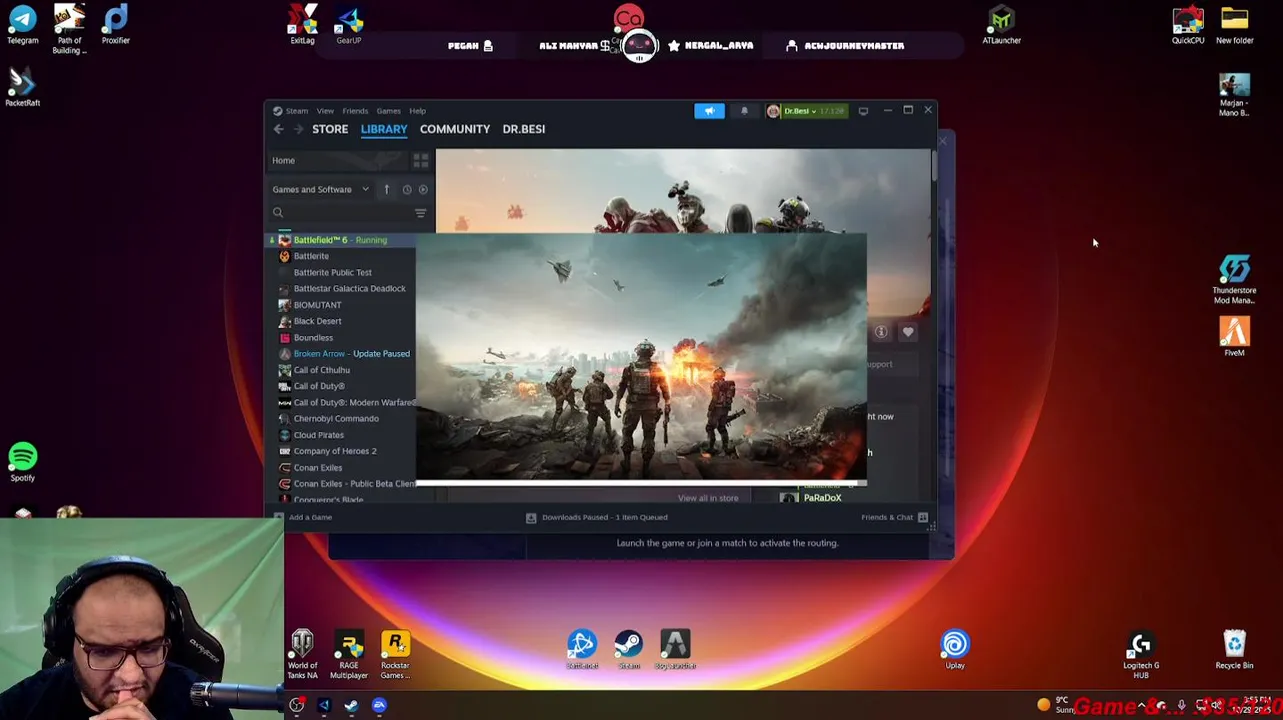Open Dr.Besi account dropdown in Steam
The width and height of the screenshot is (1283, 720).
click(806, 111)
